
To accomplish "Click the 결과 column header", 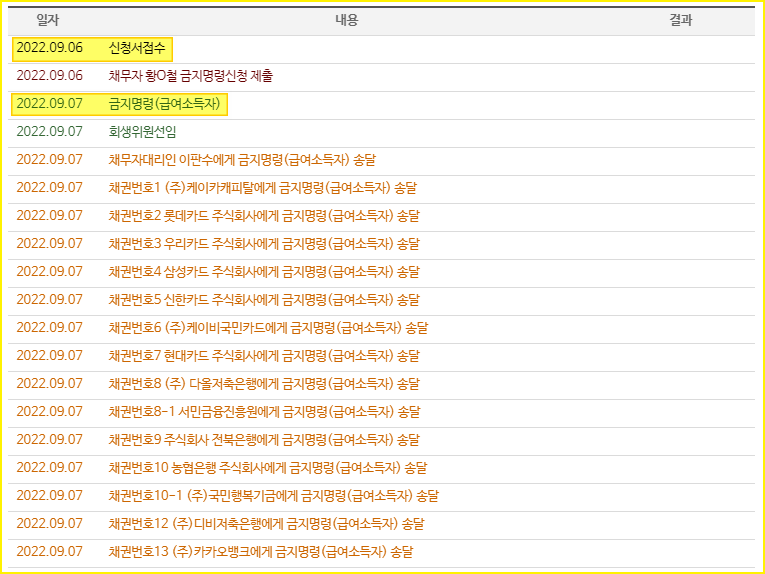I will 681,20.
